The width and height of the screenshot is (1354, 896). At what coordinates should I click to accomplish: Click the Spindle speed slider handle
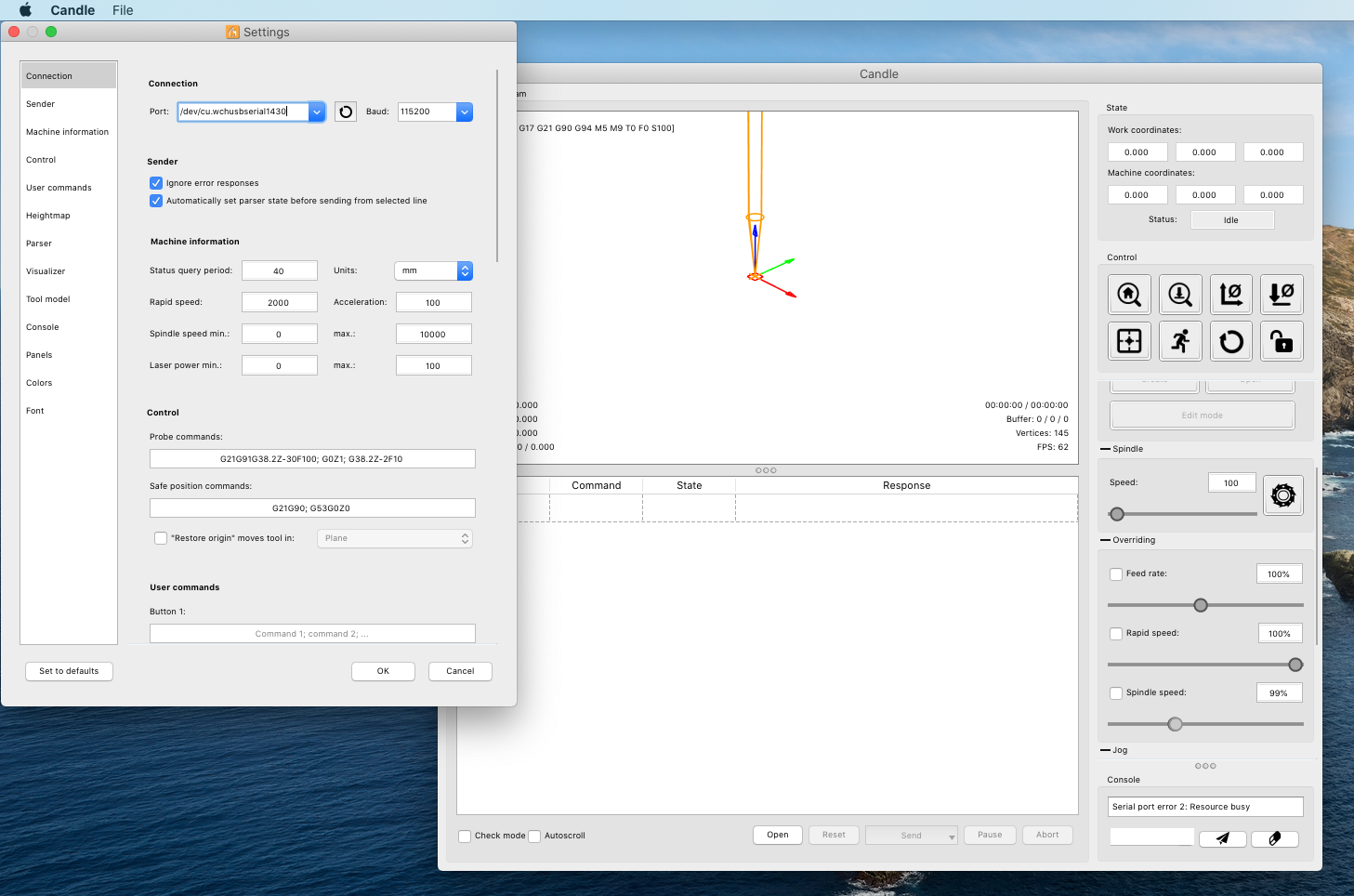[1117, 514]
